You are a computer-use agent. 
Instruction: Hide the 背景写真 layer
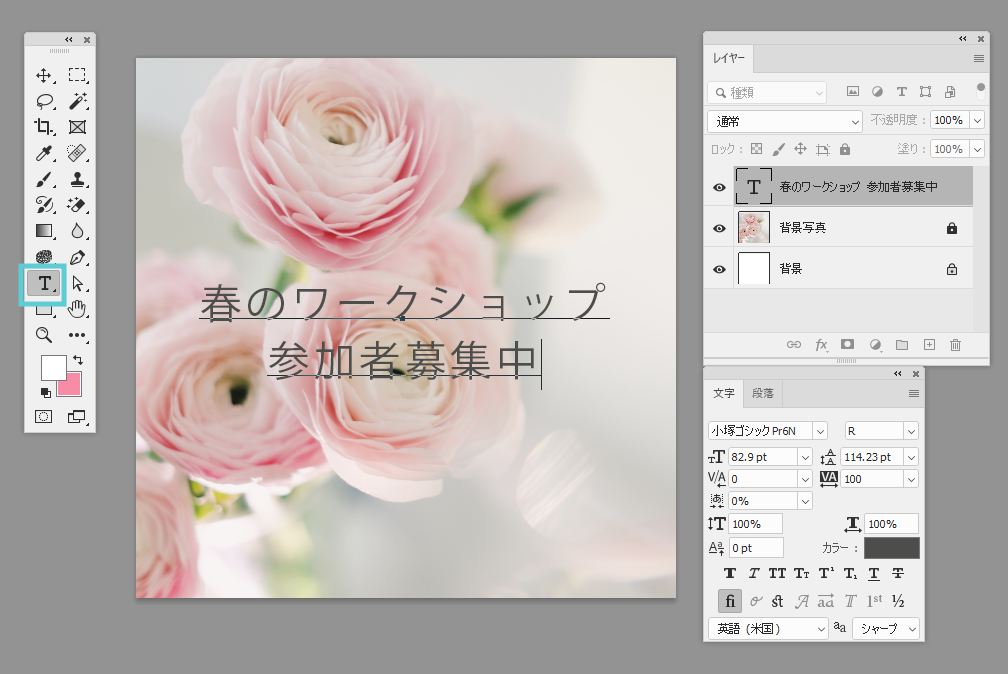click(x=718, y=228)
